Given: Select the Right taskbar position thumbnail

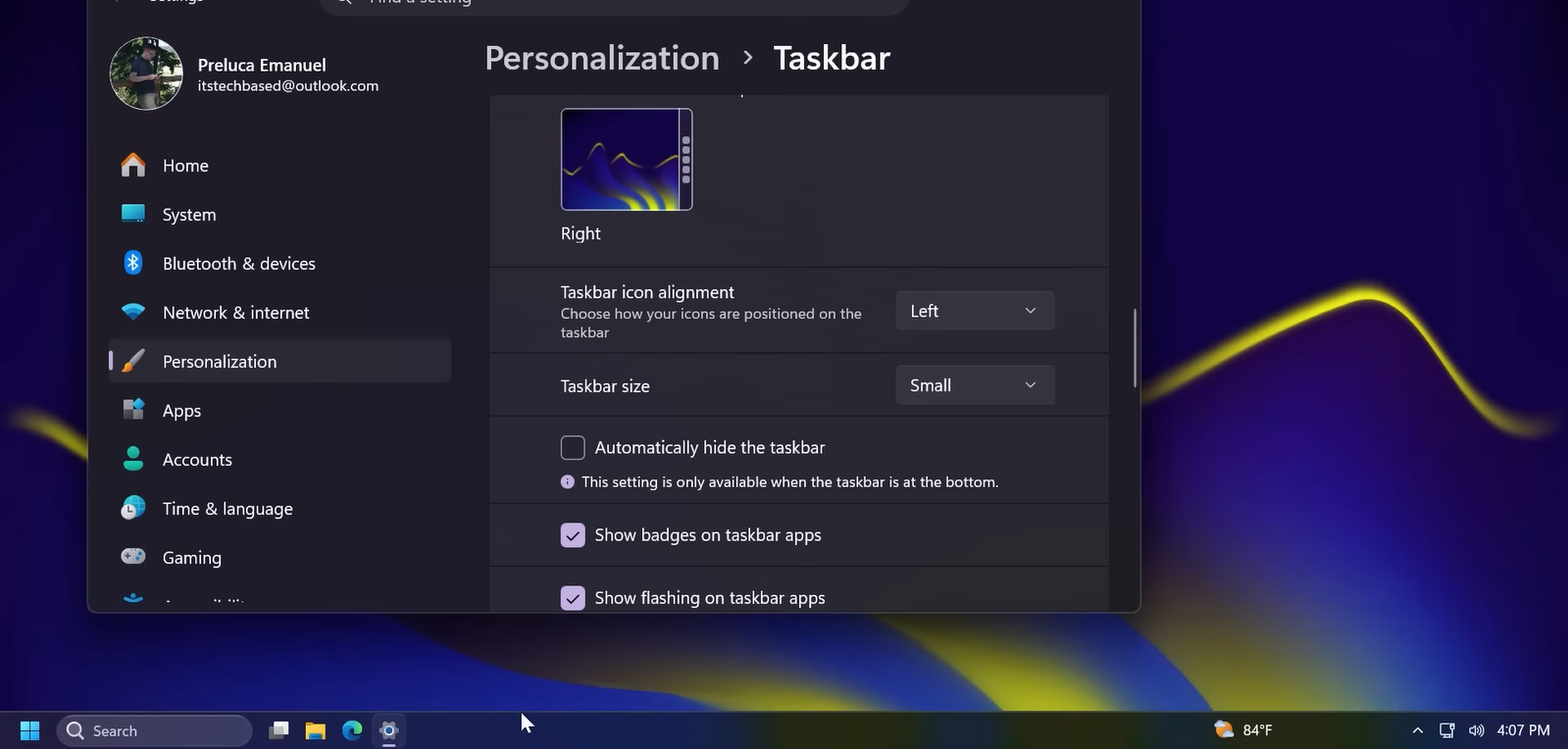Looking at the screenshot, I should 627,160.
